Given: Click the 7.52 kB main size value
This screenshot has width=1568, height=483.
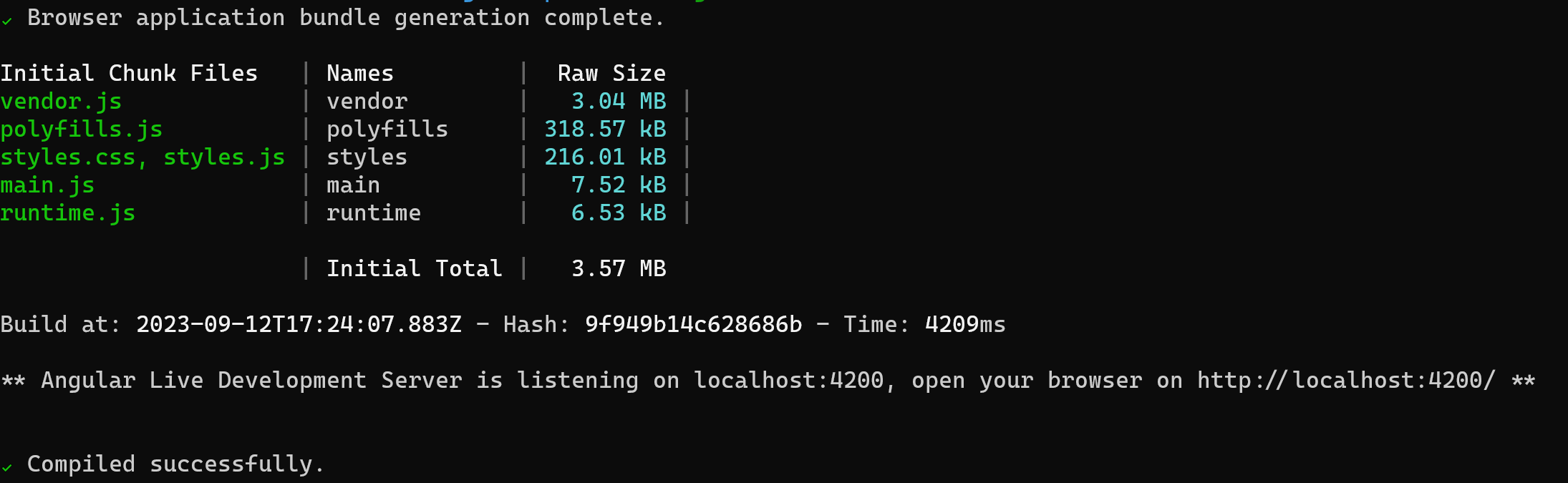Looking at the screenshot, I should point(619,185).
